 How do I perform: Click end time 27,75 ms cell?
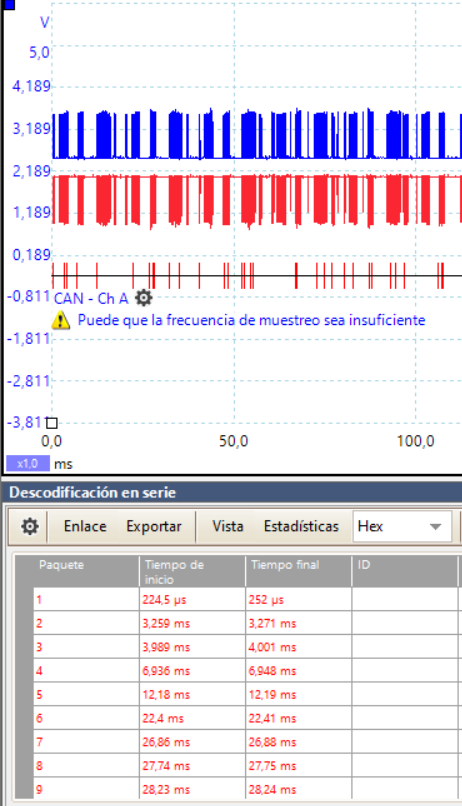click(x=299, y=765)
